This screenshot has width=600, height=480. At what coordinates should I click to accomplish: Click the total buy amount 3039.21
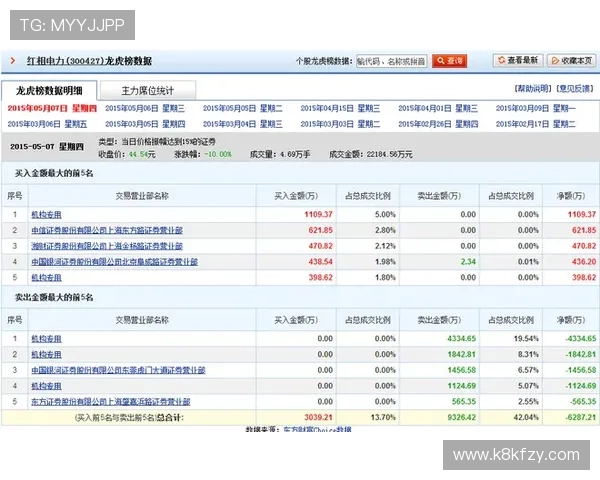(x=318, y=417)
